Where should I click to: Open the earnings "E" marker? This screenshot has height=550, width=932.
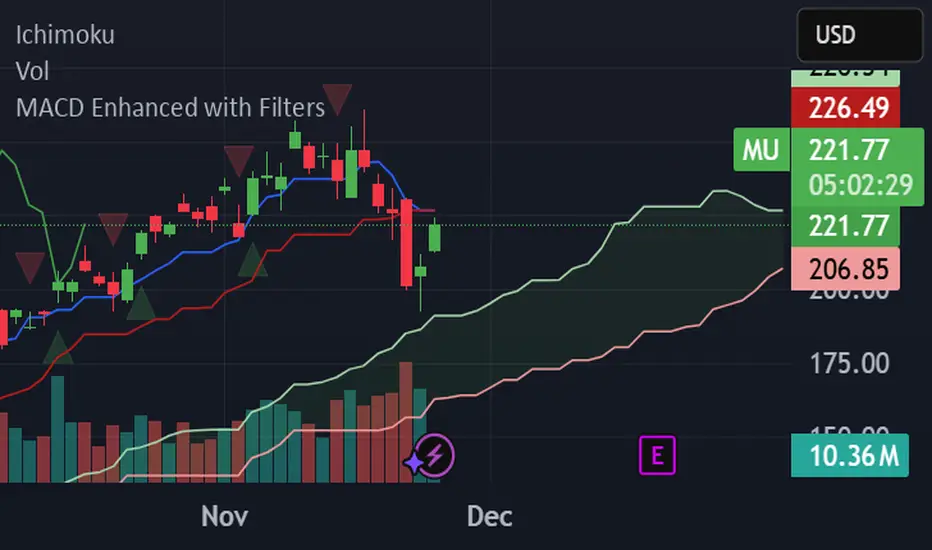tap(657, 457)
